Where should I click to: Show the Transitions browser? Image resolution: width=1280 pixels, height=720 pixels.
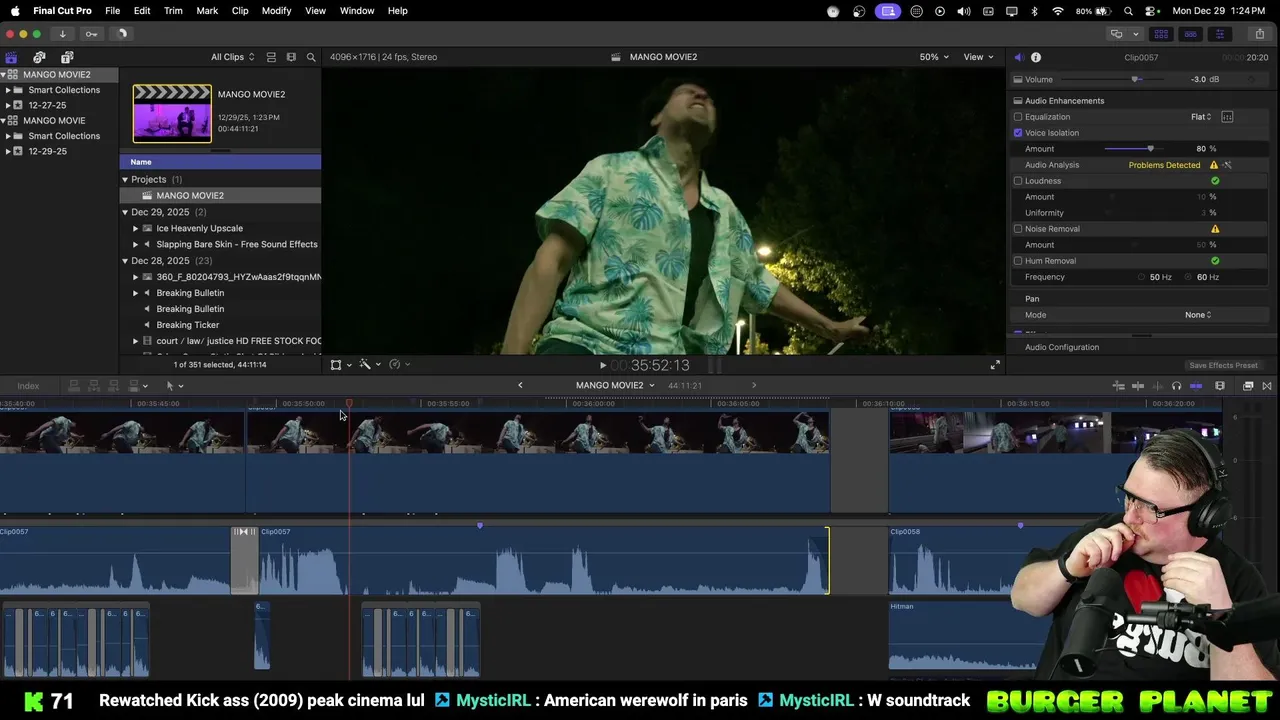1267,386
